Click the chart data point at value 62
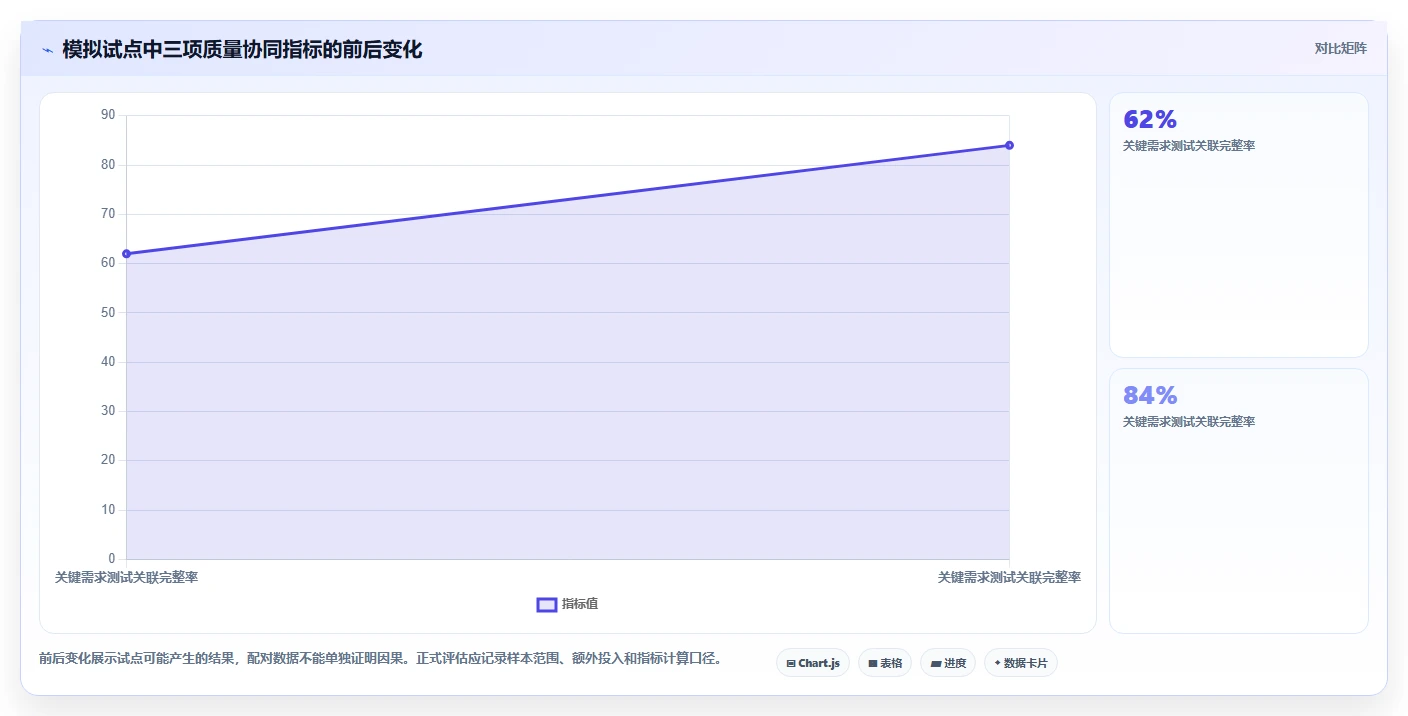This screenshot has height=716, width=1408. tap(126, 254)
